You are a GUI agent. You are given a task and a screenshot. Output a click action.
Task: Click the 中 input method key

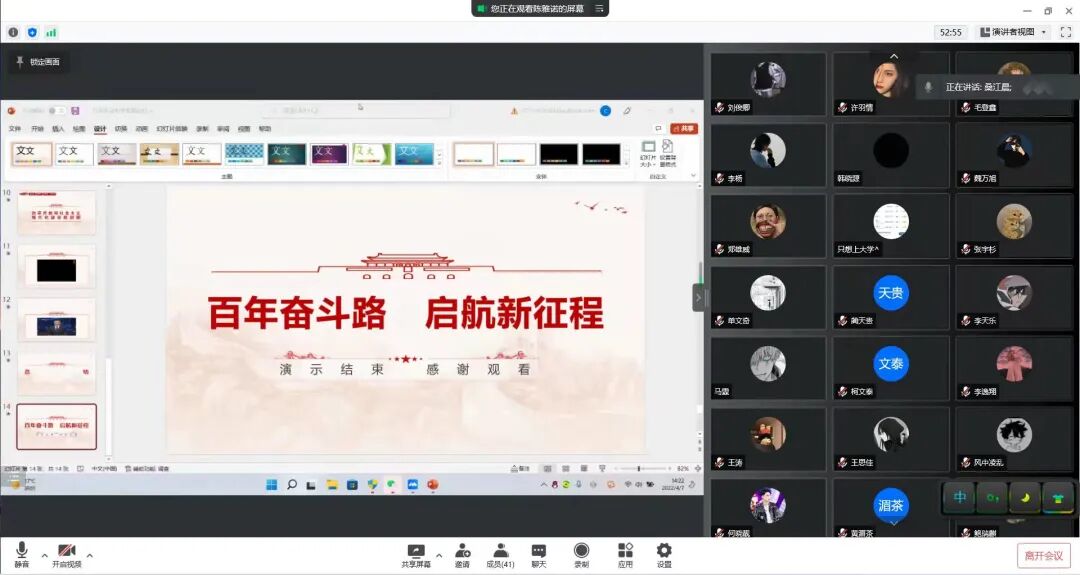959,497
